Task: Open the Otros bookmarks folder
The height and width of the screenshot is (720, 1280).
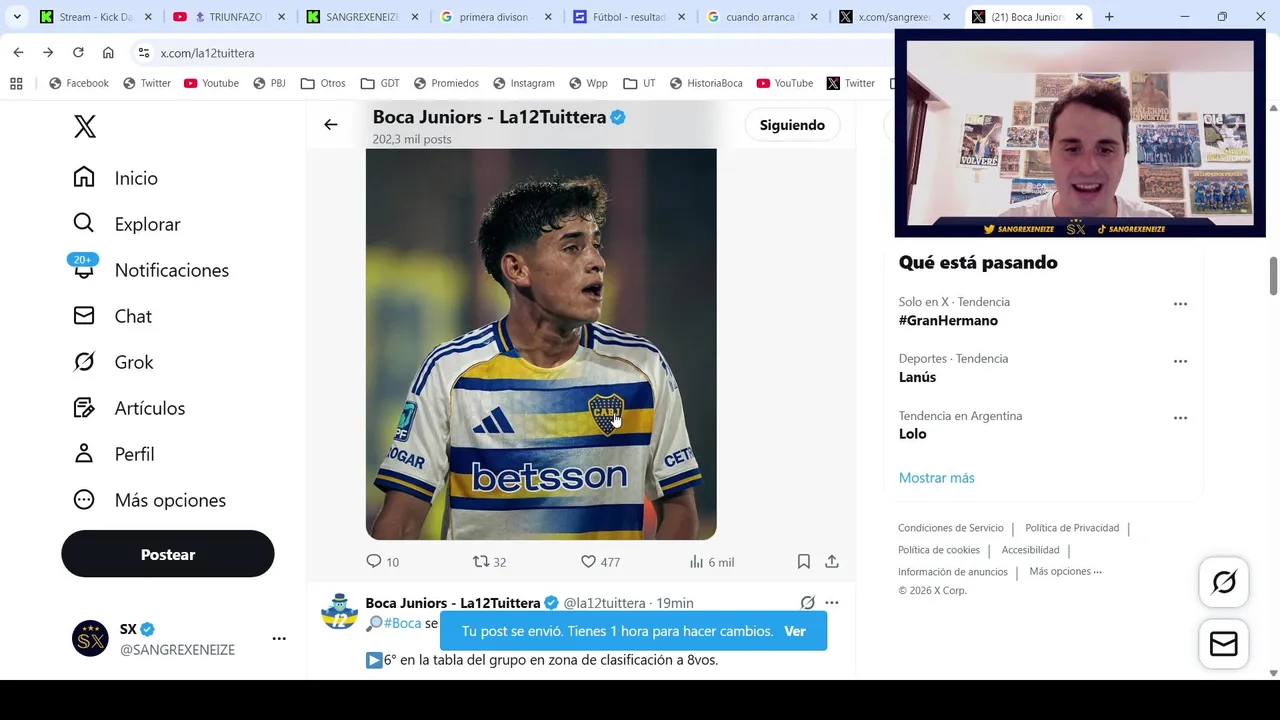Action: [323, 83]
